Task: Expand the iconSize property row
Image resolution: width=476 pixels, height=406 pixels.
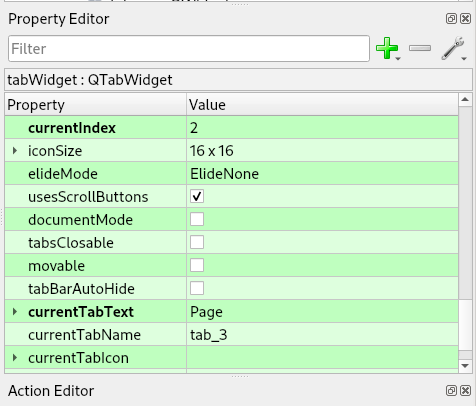Action: (x=15, y=151)
